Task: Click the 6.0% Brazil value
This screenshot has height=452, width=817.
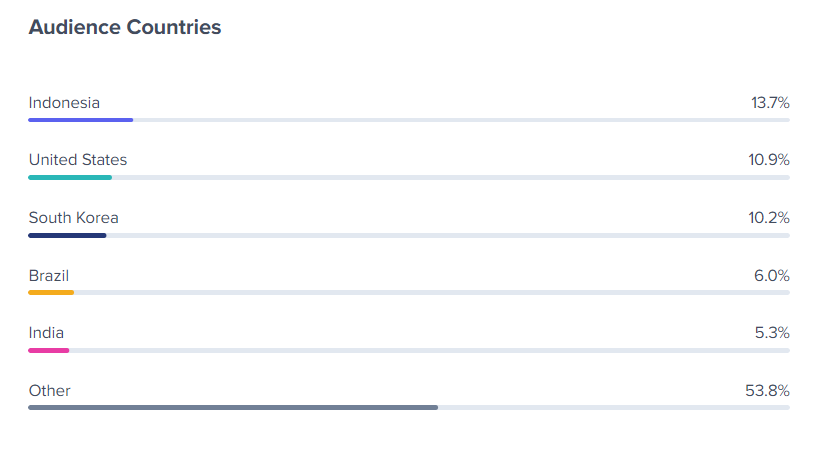Action: [x=772, y=275]
